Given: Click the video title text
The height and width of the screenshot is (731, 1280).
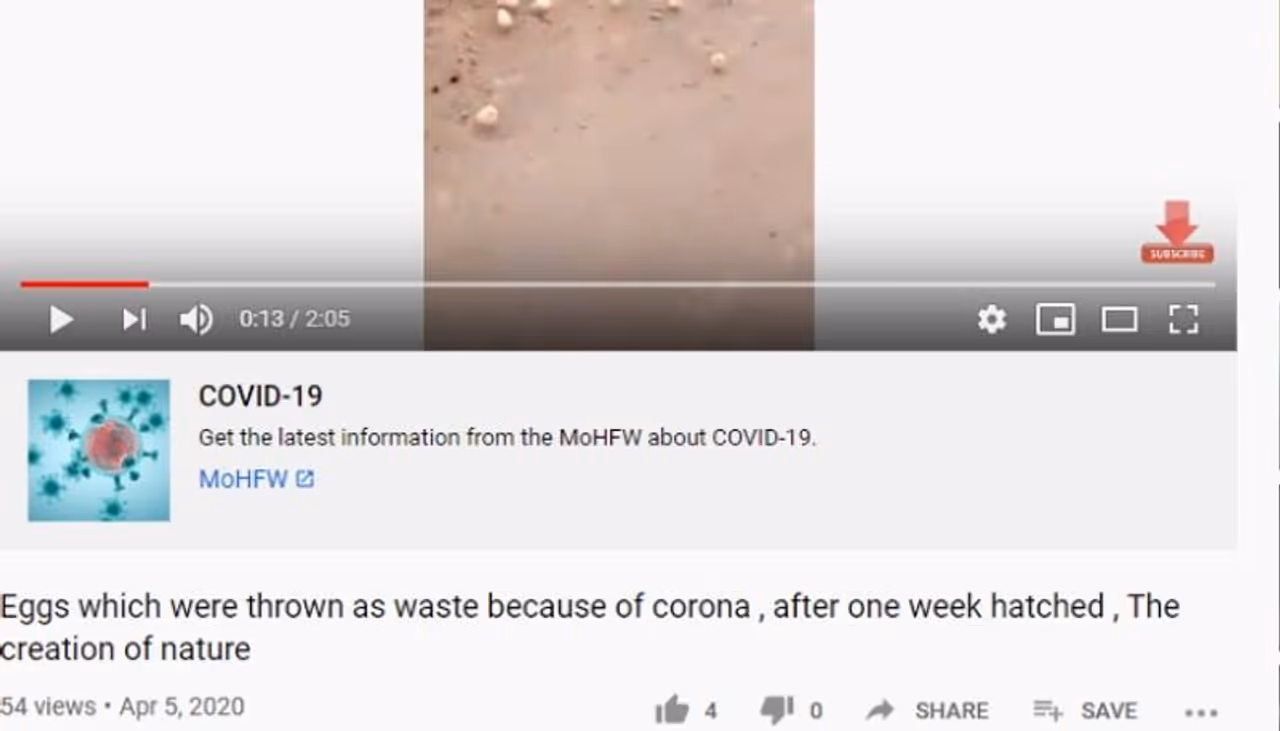Looking at the screenshot, I should (x=590, y=627).
